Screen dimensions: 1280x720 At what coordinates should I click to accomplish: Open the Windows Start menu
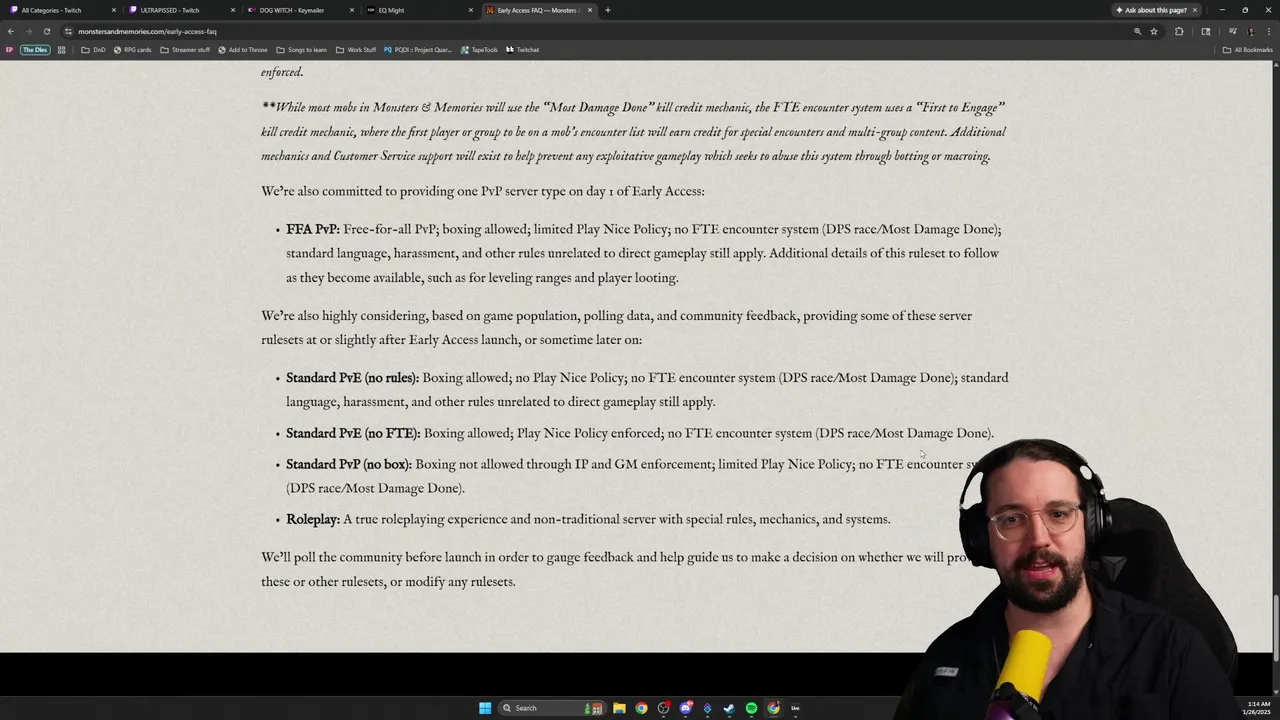485,708
